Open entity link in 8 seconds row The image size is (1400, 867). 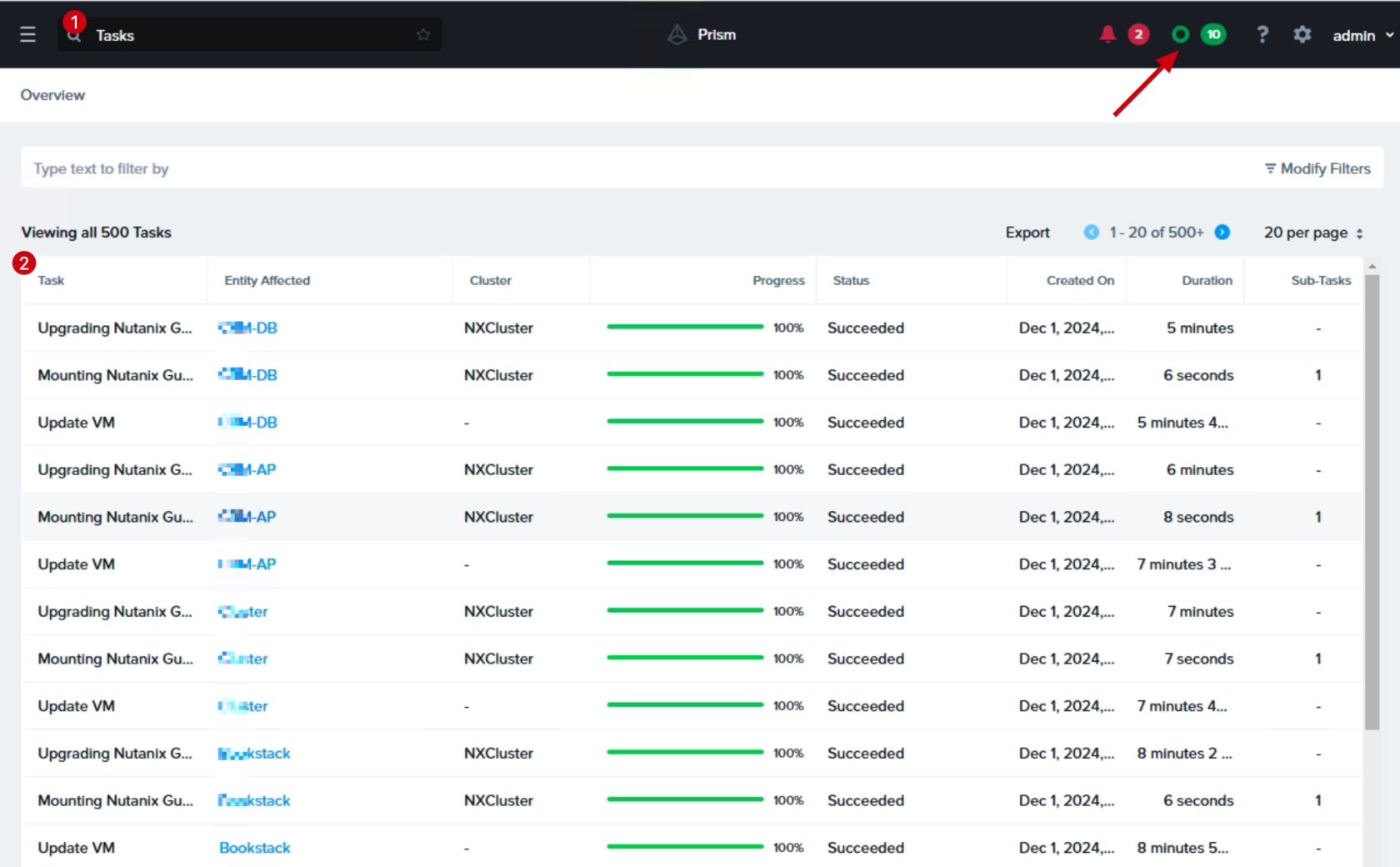coord(247,517)
